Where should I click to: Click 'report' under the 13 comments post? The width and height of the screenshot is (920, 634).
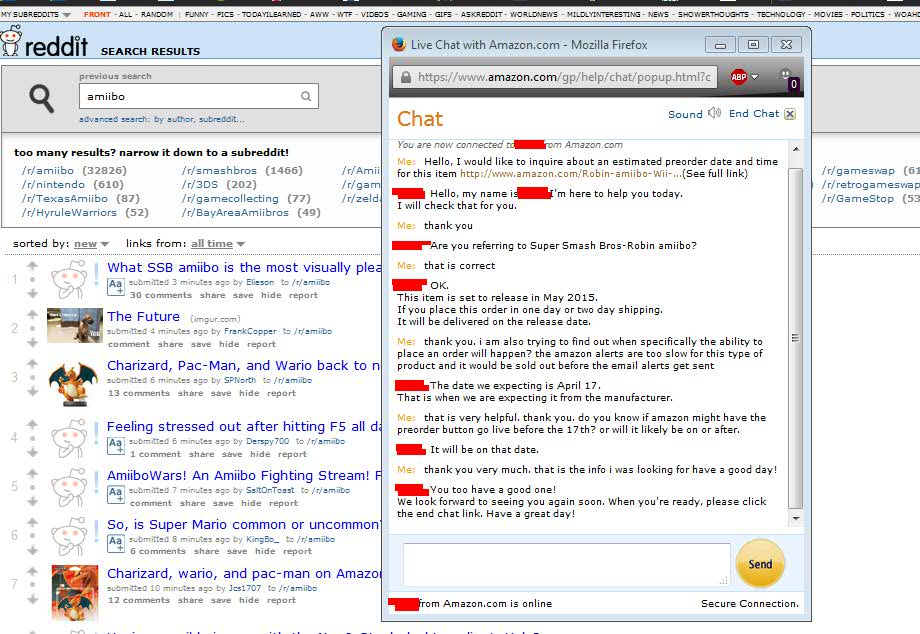(281, 393)
